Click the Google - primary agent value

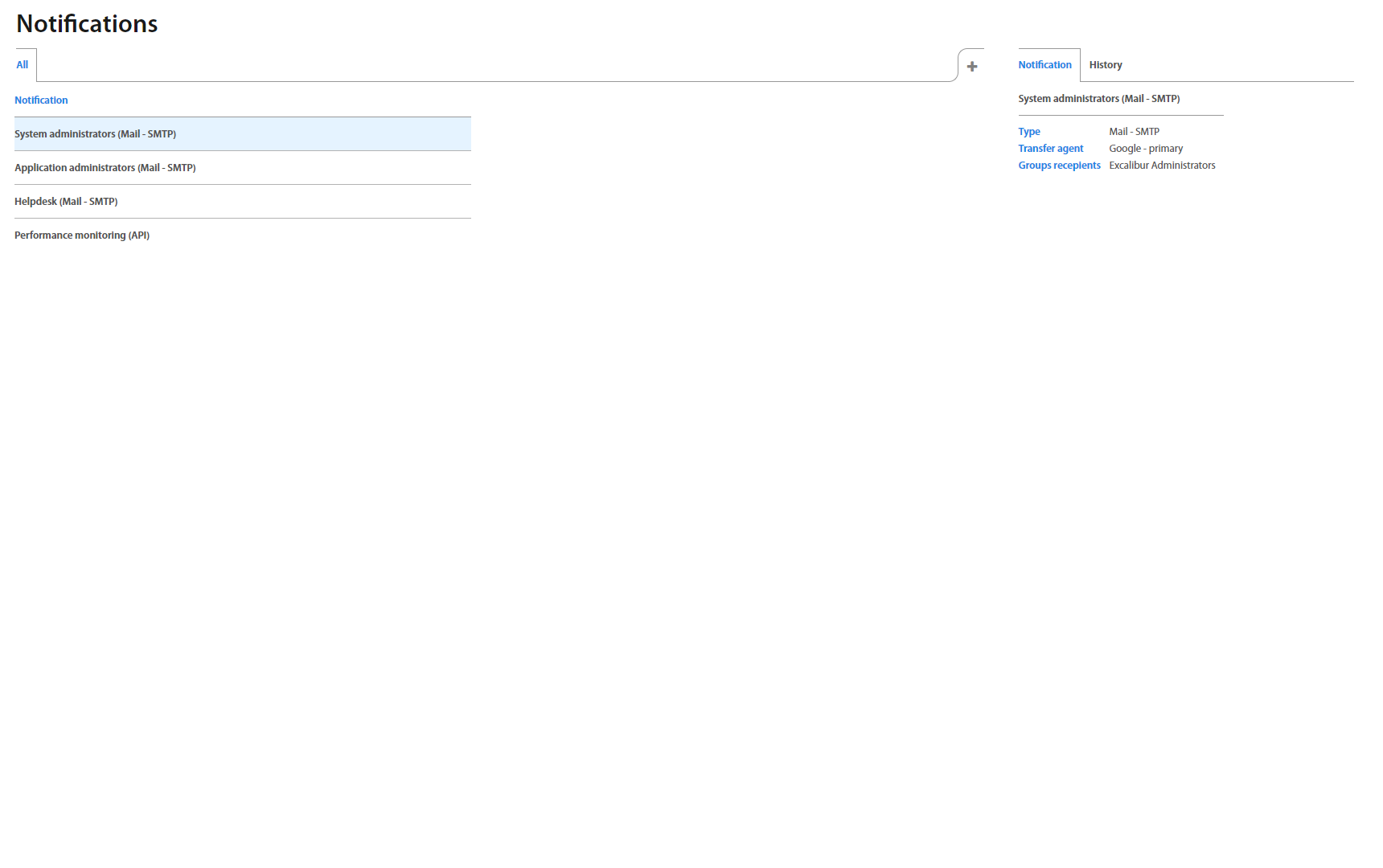click(1146, 149)
